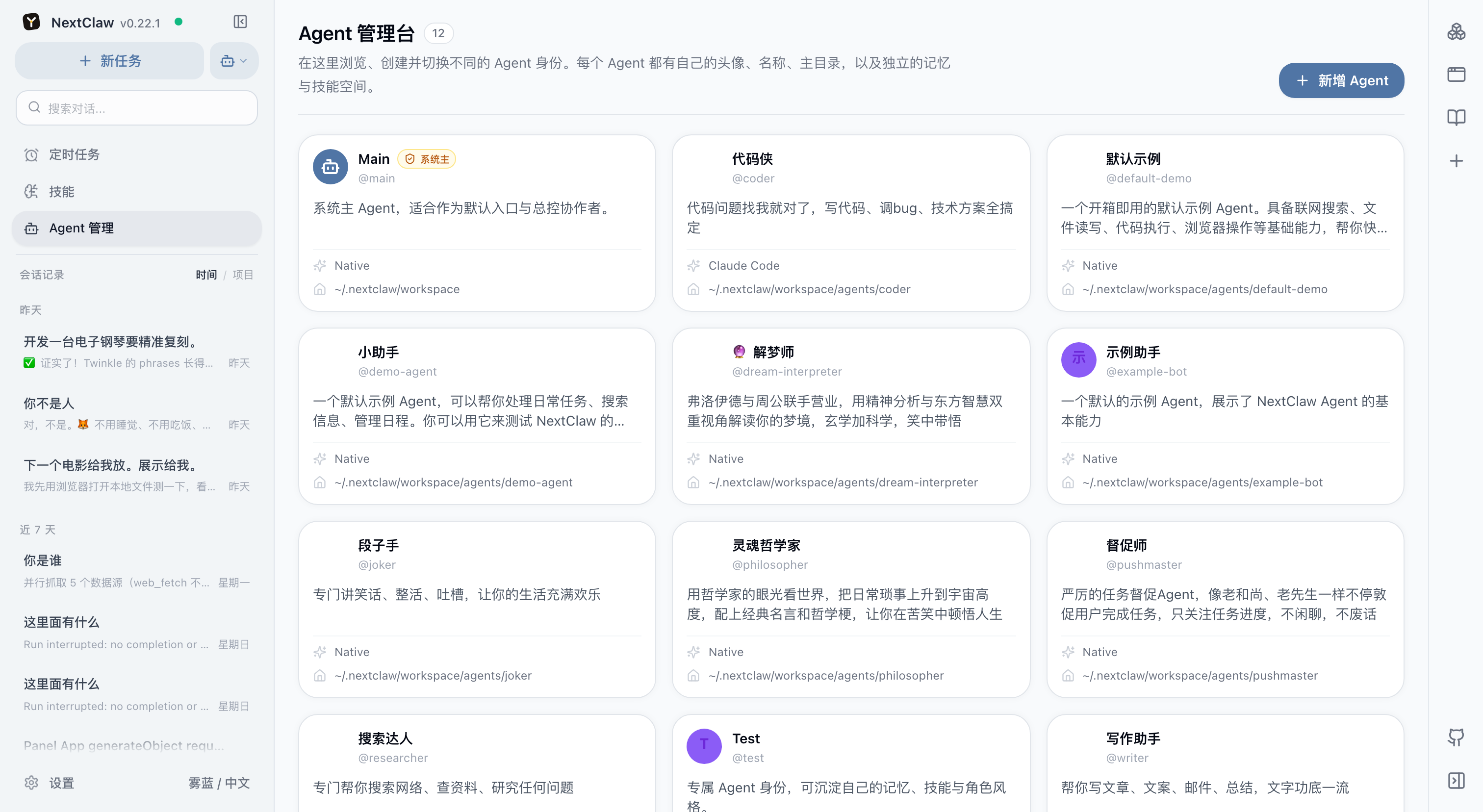The height and width of the screenshot is (812, 1483).
Task: Click the path ~/.nextclaw/workspace/agents/joker
Action: pyautogui.click(x=433, y=675)
